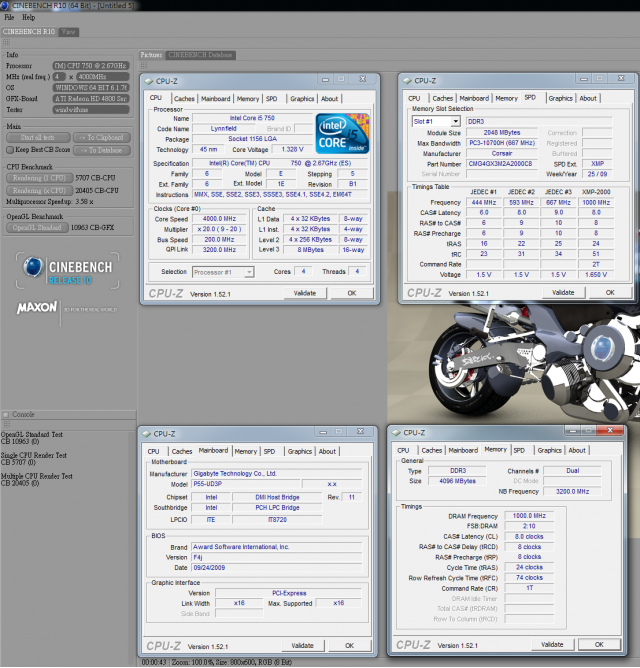Image resolution: width=640 pixels, height=668 pixels.
Task: Minimize the SPD CPU-Z window
Action: 584,79
